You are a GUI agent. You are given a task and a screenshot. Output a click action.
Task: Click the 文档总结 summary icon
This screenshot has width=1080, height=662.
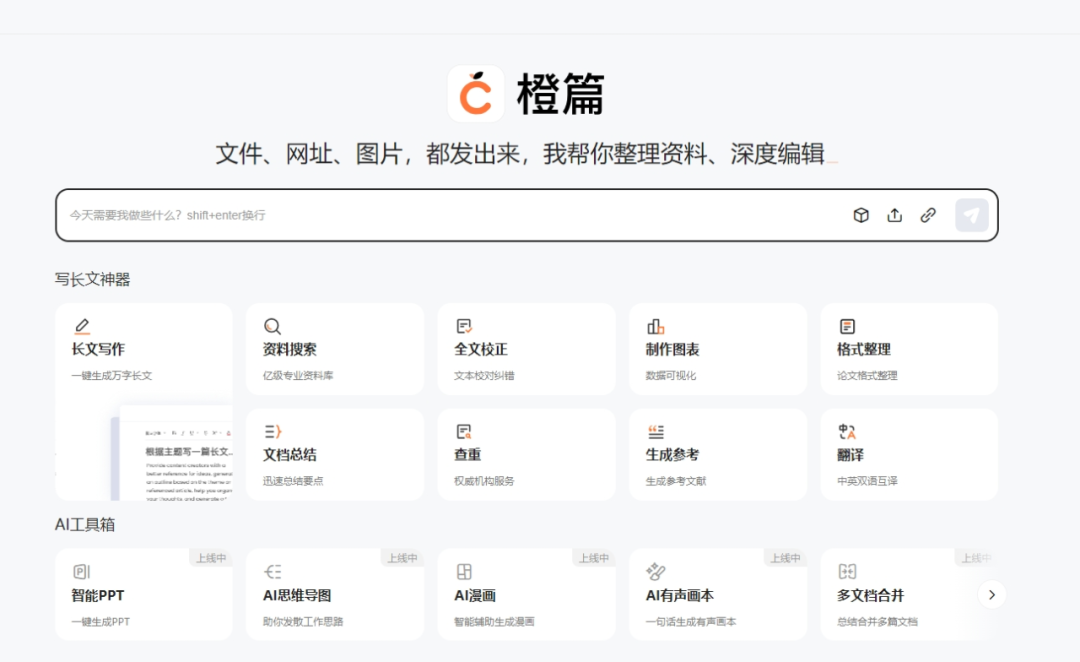[272, 432]
